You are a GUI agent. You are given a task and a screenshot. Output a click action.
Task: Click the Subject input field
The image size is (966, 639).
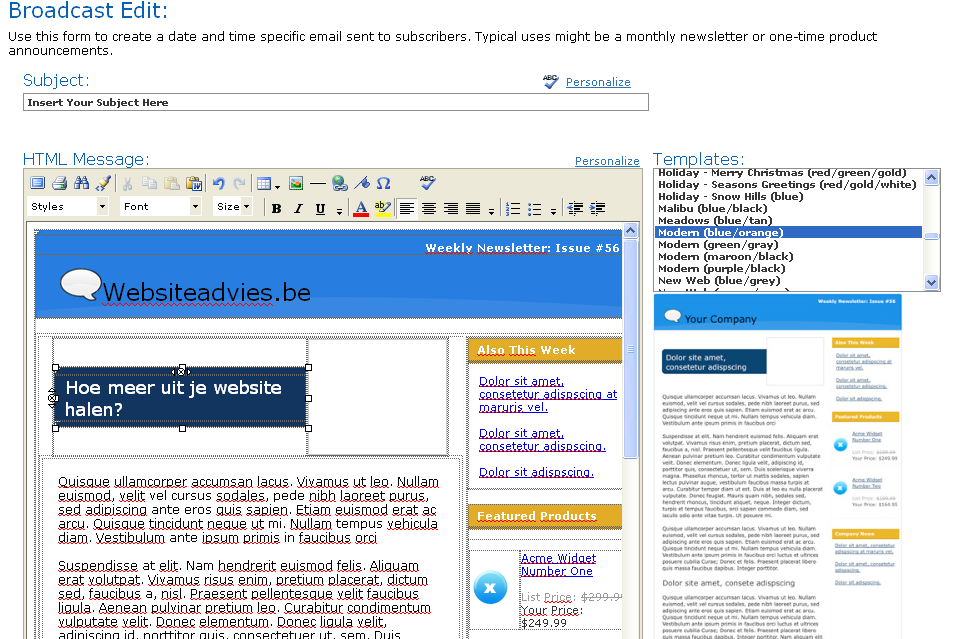click(x=336, y=102)
